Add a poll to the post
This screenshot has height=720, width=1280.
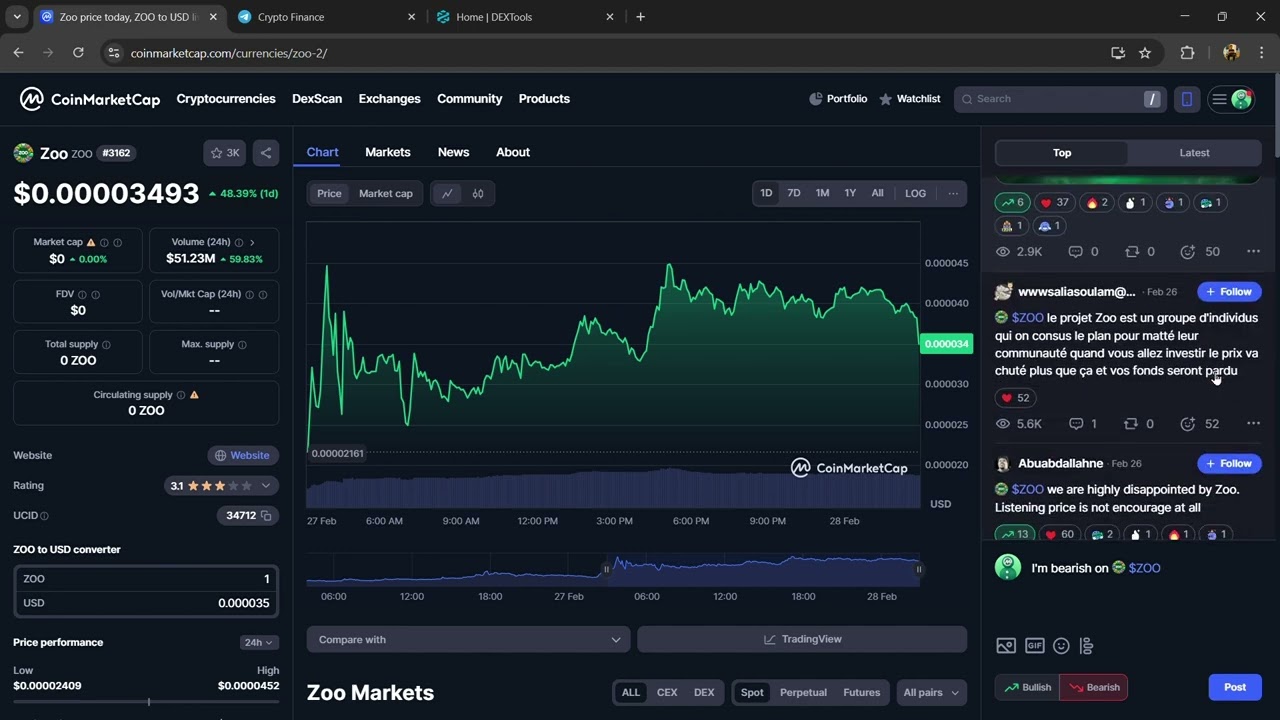1087,646
